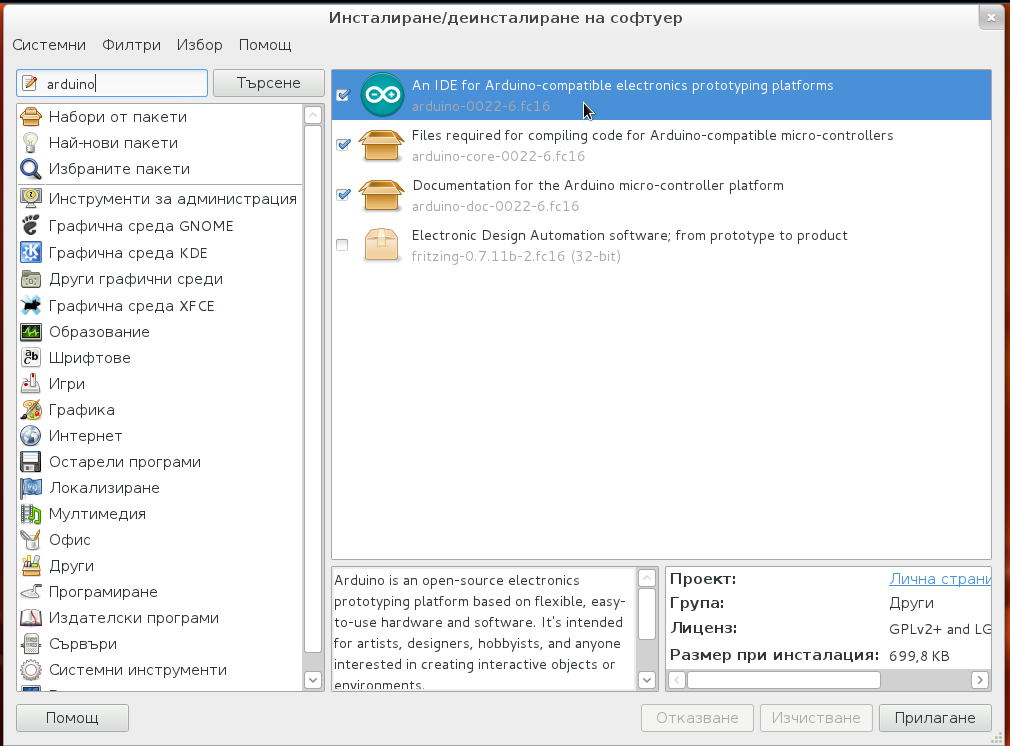Uncheck the arduino-0022 package checkbox
Screen dimensions: 1010x746
tap(343, 95)
